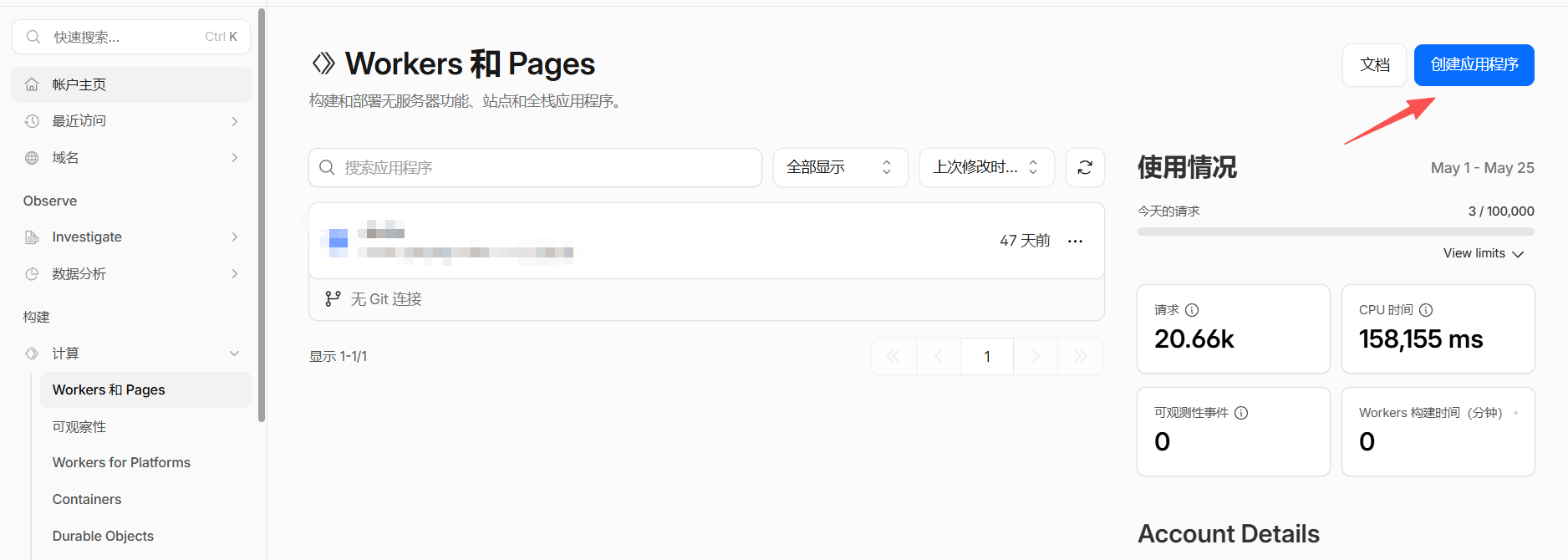Open 可观察性 in sidebar
This screenshot has height=560, width=1568.
click(x=79, y=427)
